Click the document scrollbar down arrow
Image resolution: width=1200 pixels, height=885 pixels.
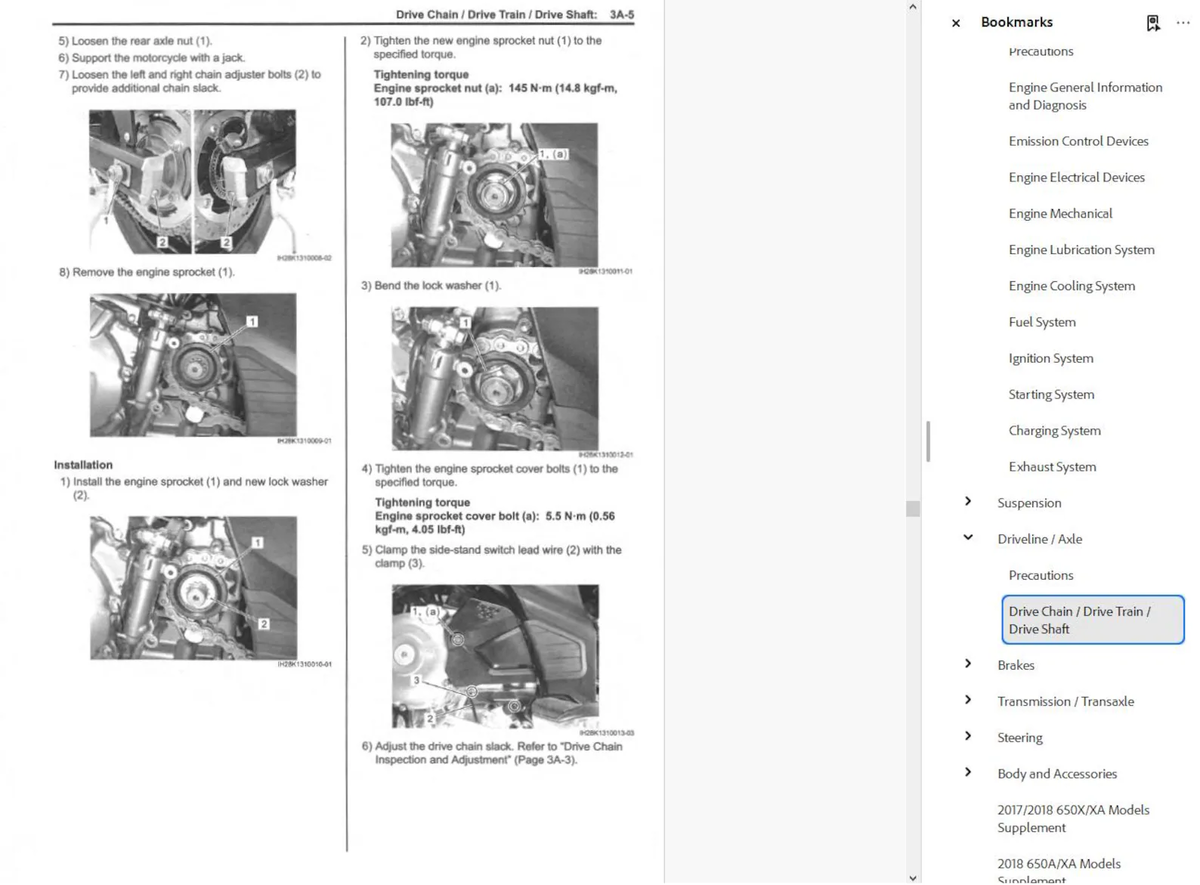coord(912,877)
